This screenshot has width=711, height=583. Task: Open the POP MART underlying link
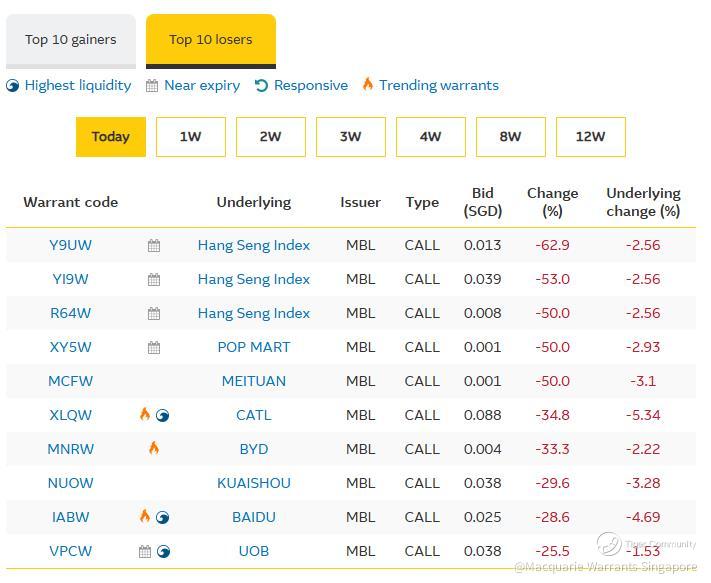tap(254, 348)
